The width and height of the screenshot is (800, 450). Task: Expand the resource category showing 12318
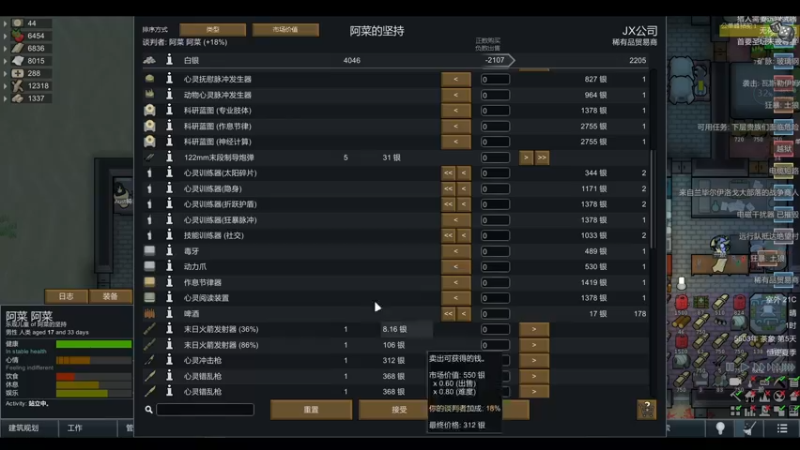pos(5,86)
